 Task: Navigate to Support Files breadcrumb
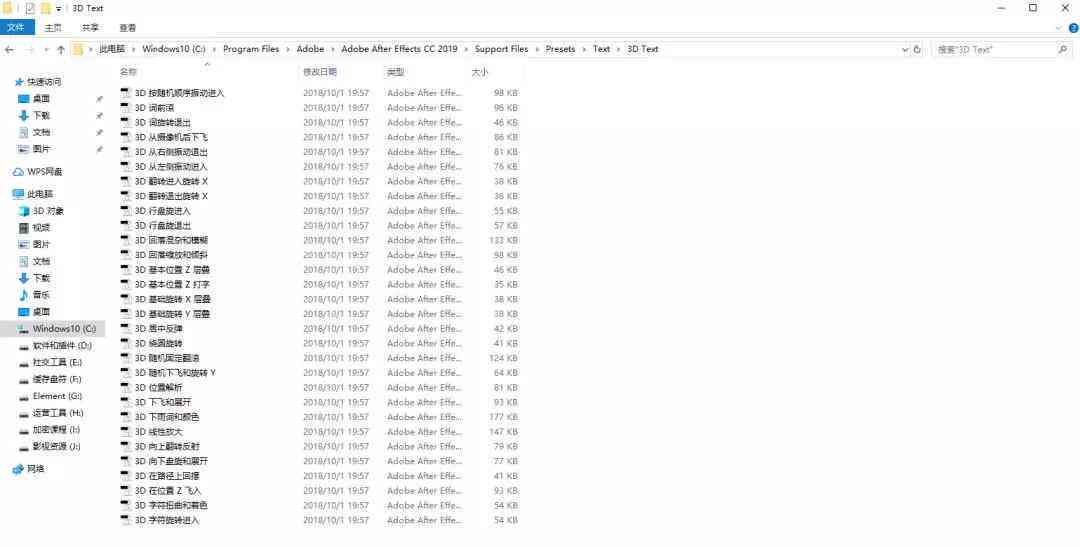[501, 50]
